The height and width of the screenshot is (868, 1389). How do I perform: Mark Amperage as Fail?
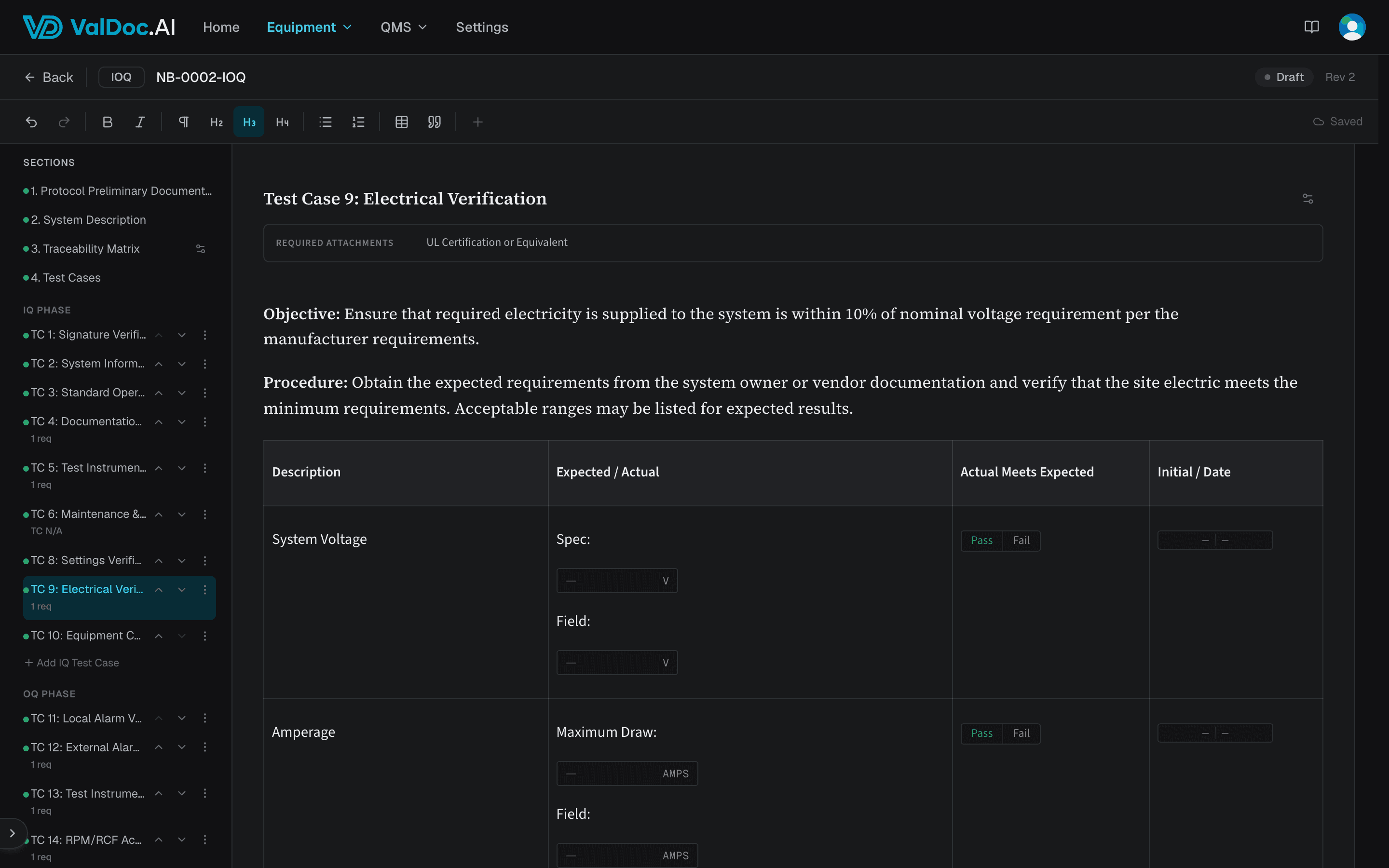tap(1021, 733)
